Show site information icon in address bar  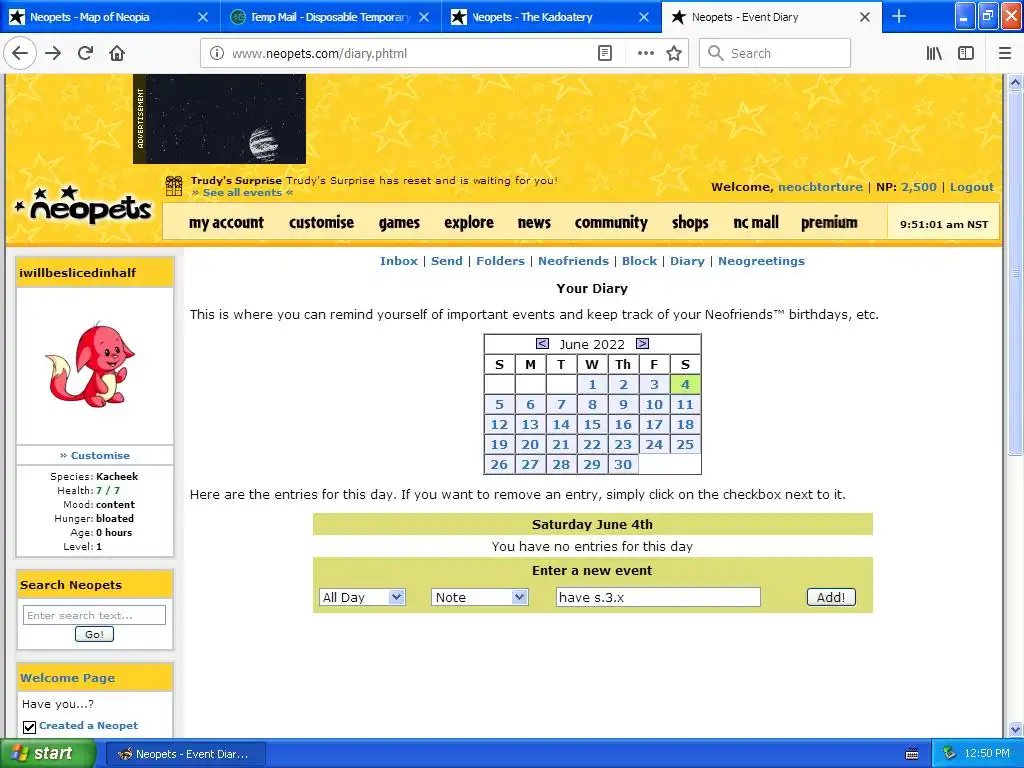click(217, 53)
